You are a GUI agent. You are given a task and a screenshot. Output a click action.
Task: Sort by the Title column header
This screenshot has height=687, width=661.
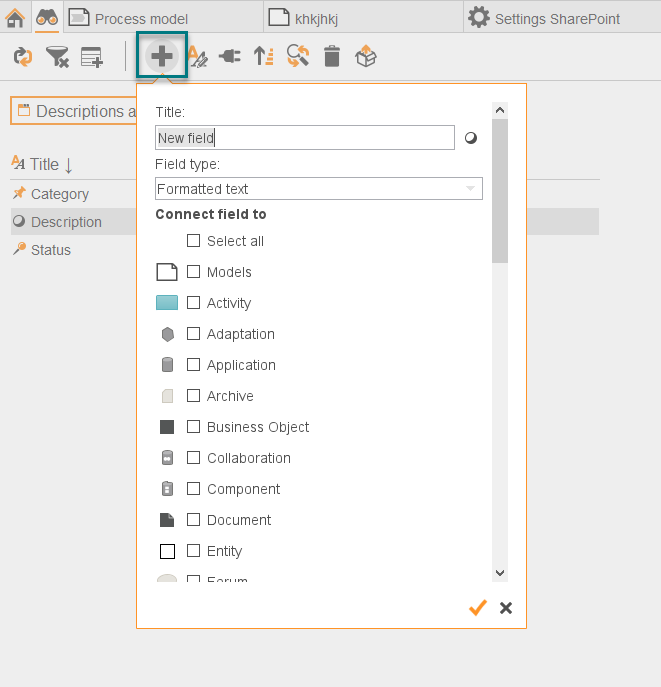[x=42, y=165]
